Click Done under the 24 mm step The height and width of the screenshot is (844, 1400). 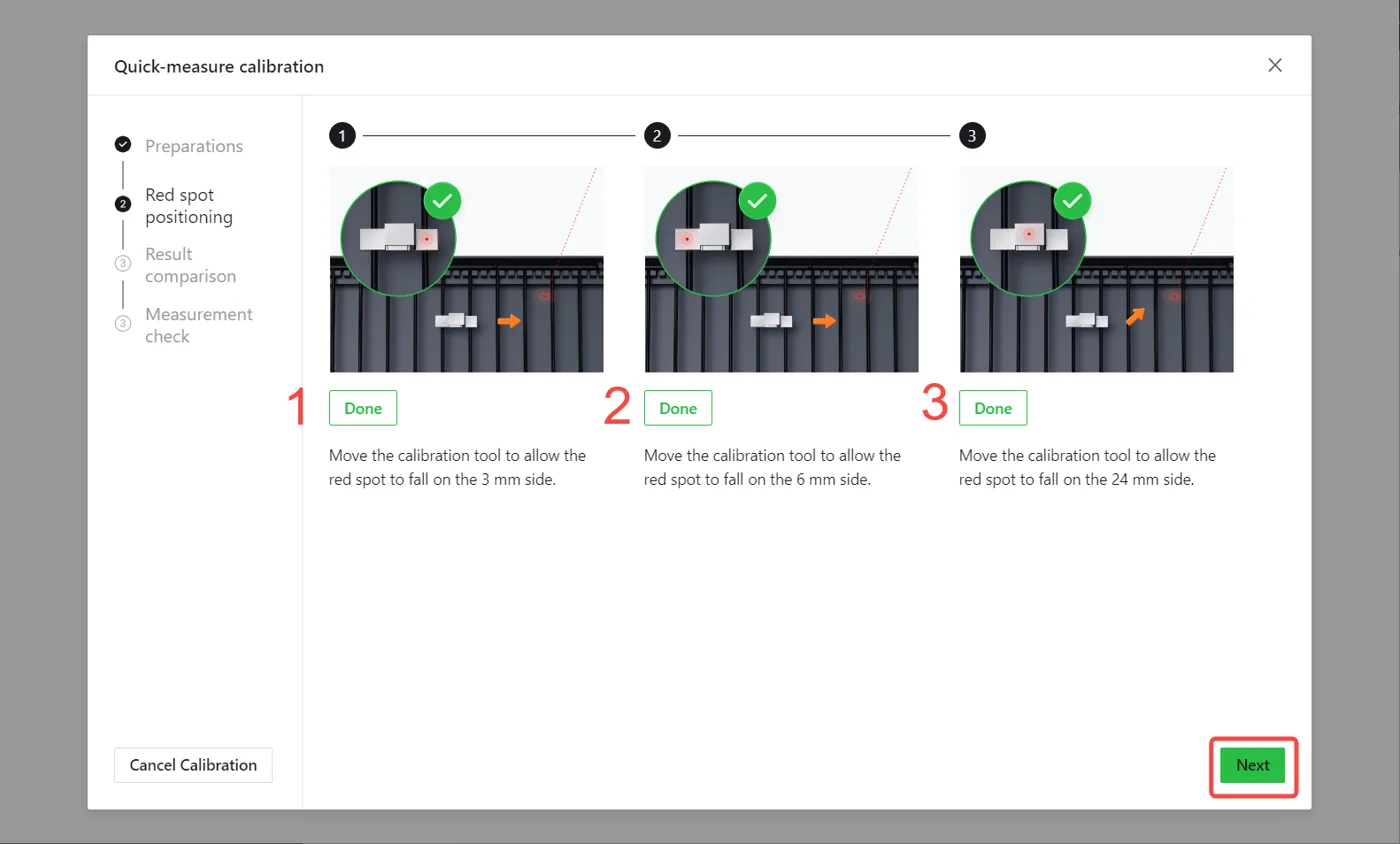tap(993, 408)
